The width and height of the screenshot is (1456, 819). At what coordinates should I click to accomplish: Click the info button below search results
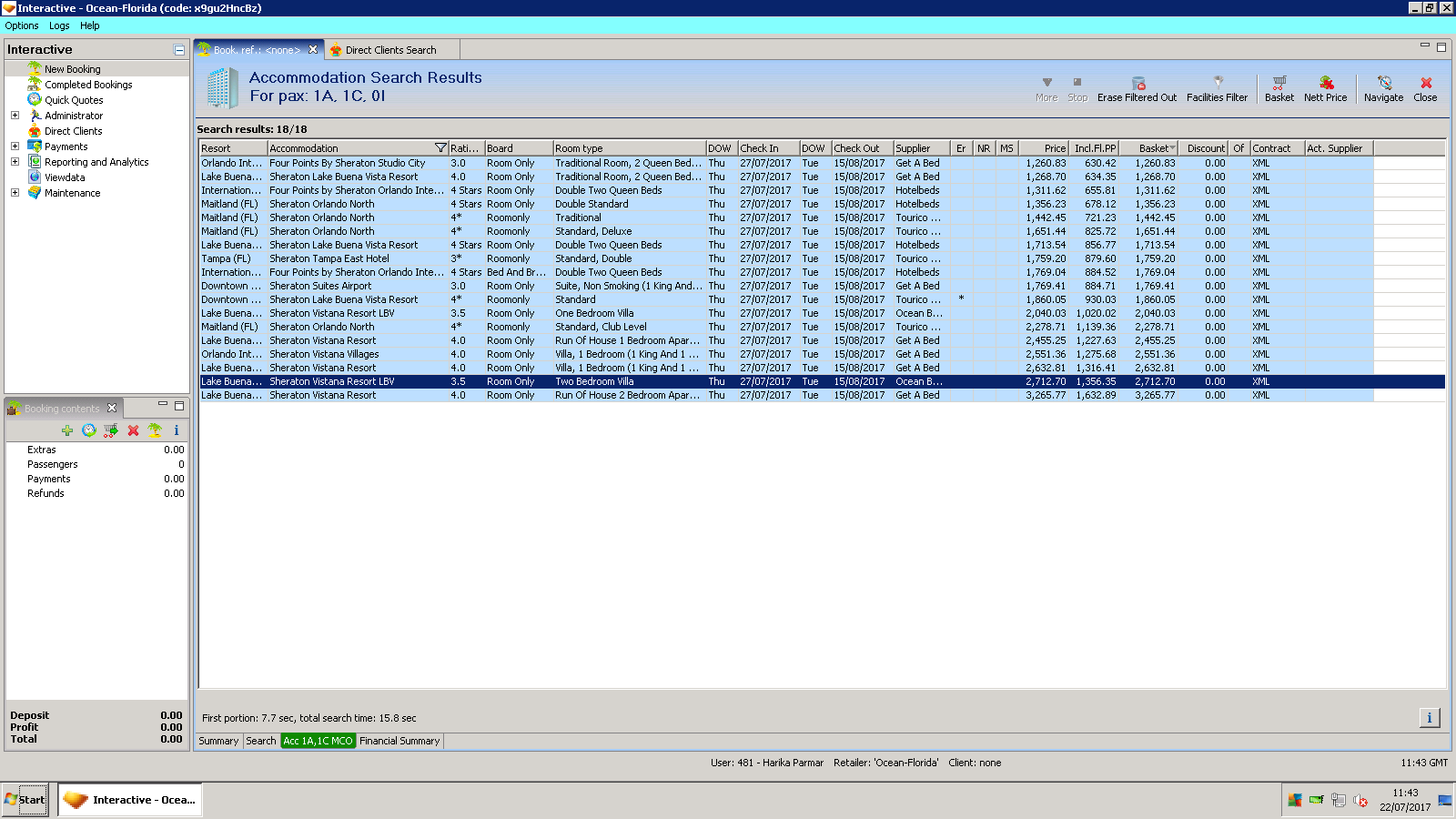pos(1430,718)
